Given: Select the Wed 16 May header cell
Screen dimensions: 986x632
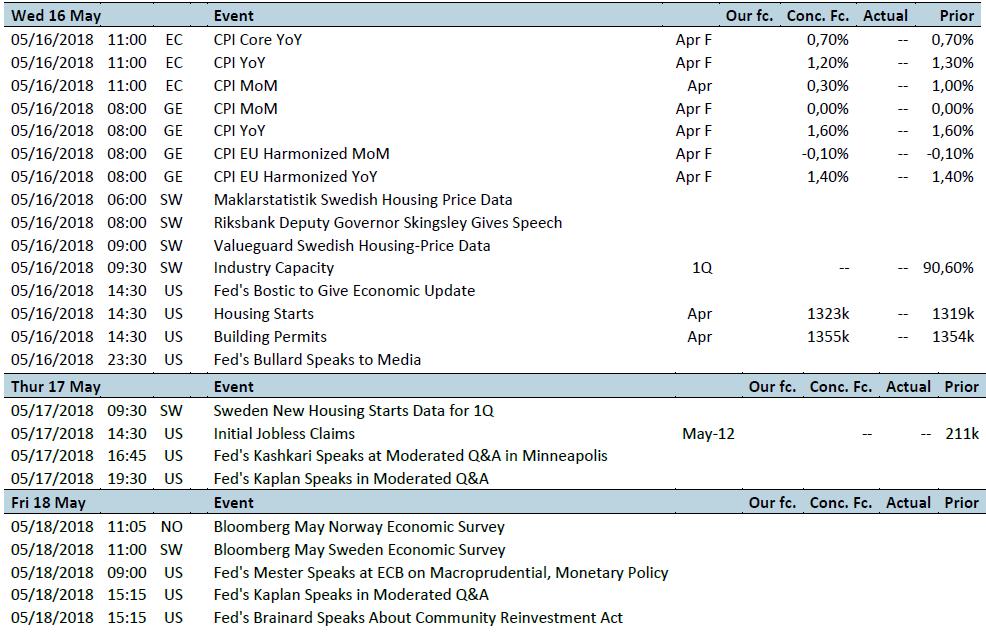Looking at the screenshot, I should point(56,16).
